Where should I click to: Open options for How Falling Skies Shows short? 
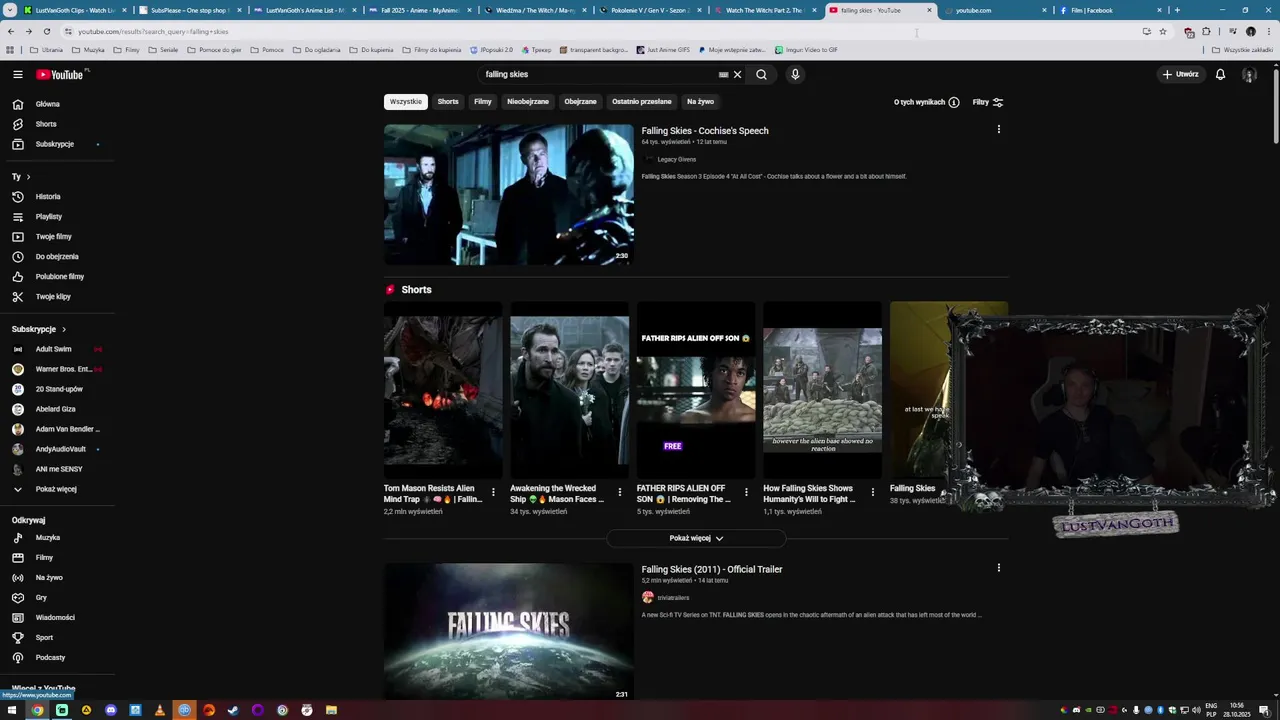pyautogui.click(x=872, y=492)
